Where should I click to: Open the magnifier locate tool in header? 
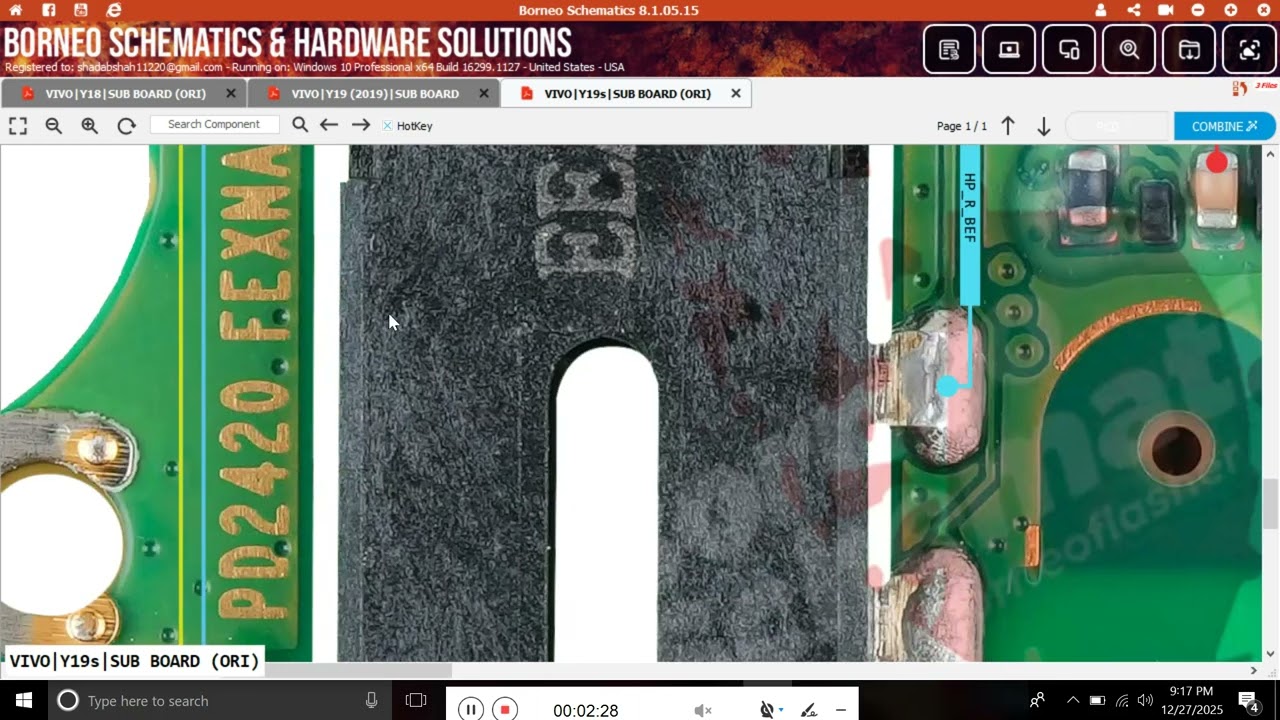coord(1129,49)
